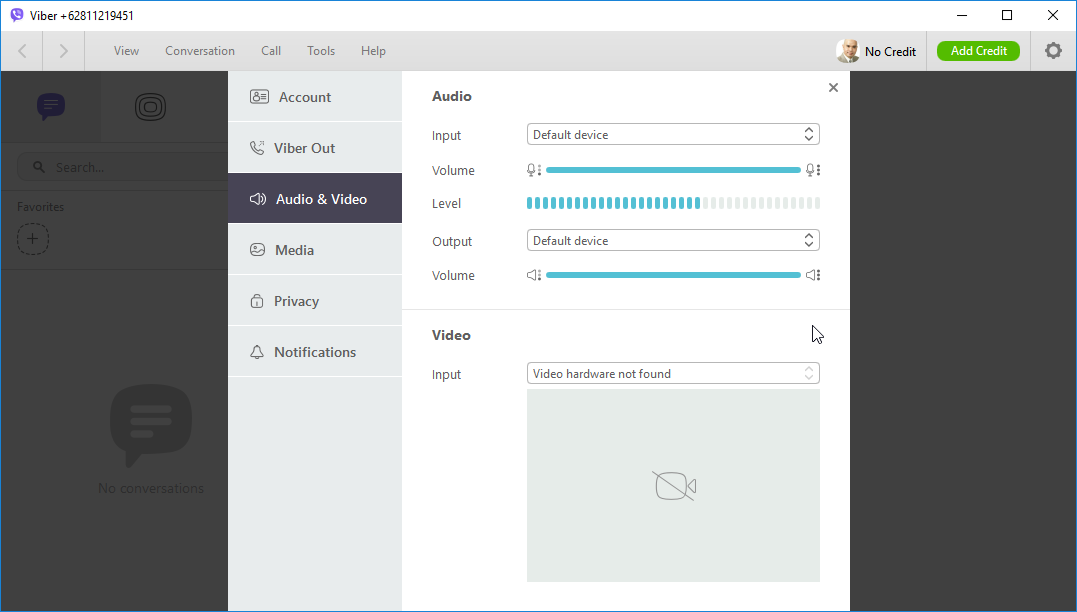Click the Audio section heading
1077x612 pixels.
pyautogui.click(x=451, y=96)
